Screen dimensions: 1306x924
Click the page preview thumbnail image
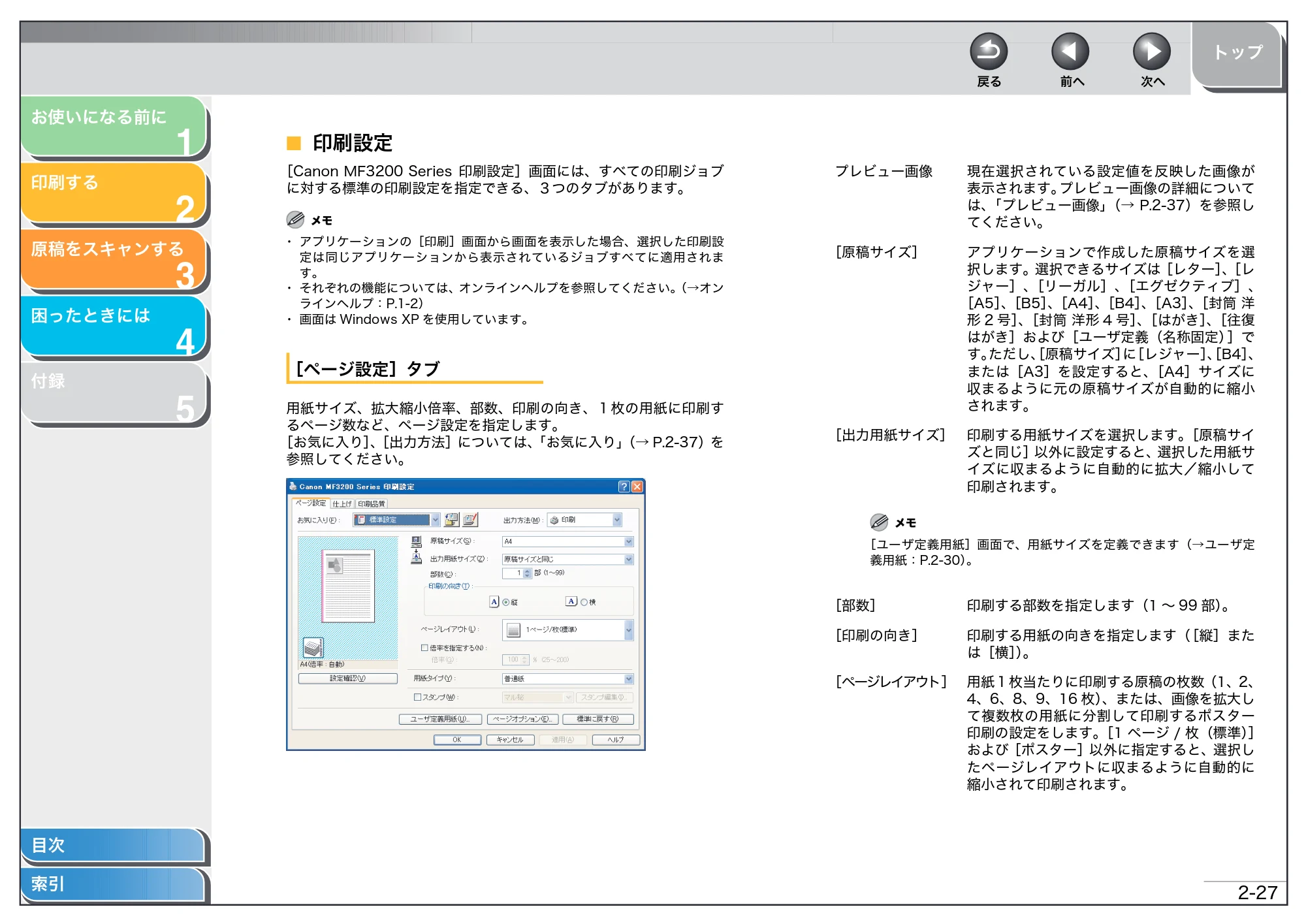348,586
